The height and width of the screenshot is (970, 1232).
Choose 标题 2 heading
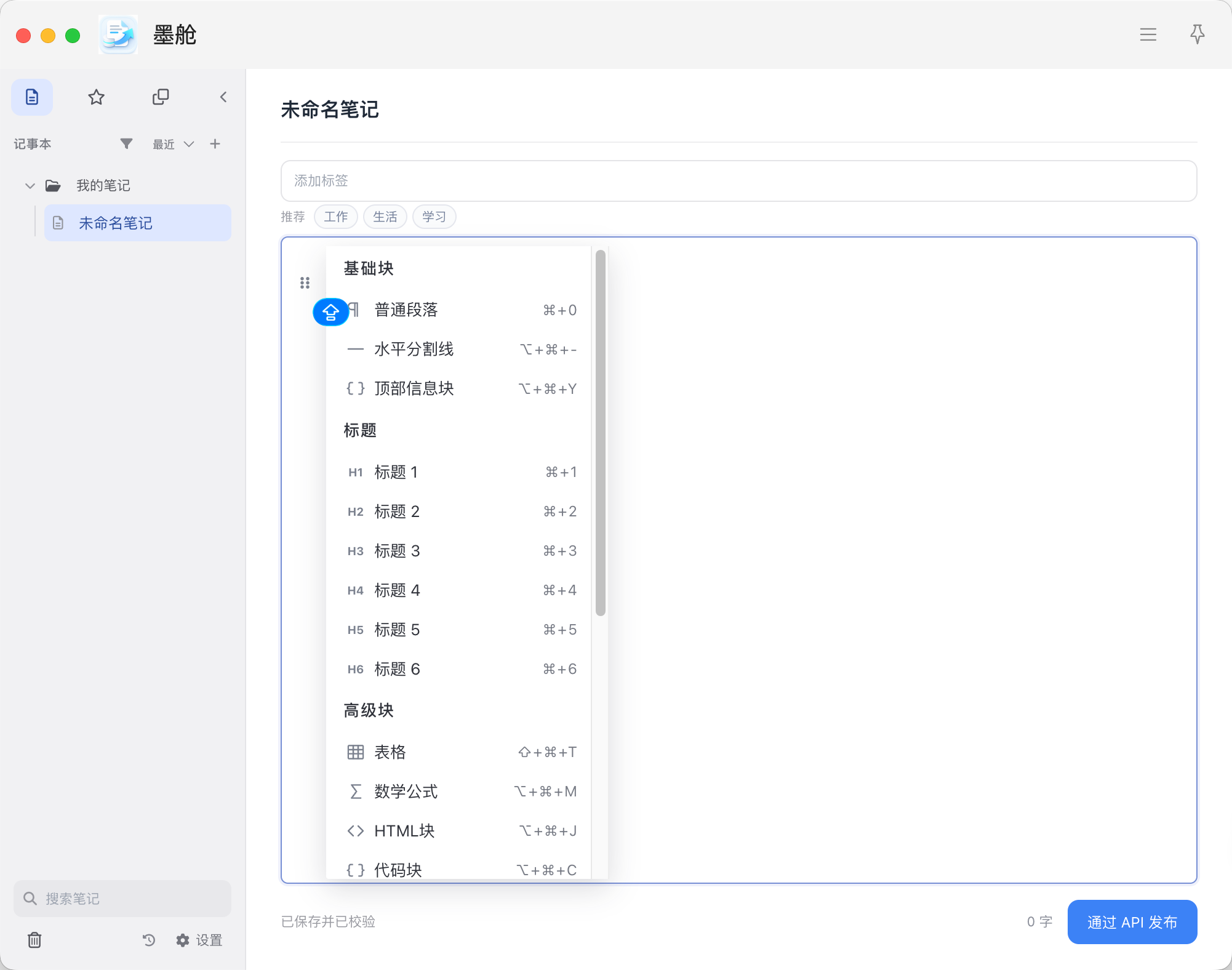coord(460,511)
